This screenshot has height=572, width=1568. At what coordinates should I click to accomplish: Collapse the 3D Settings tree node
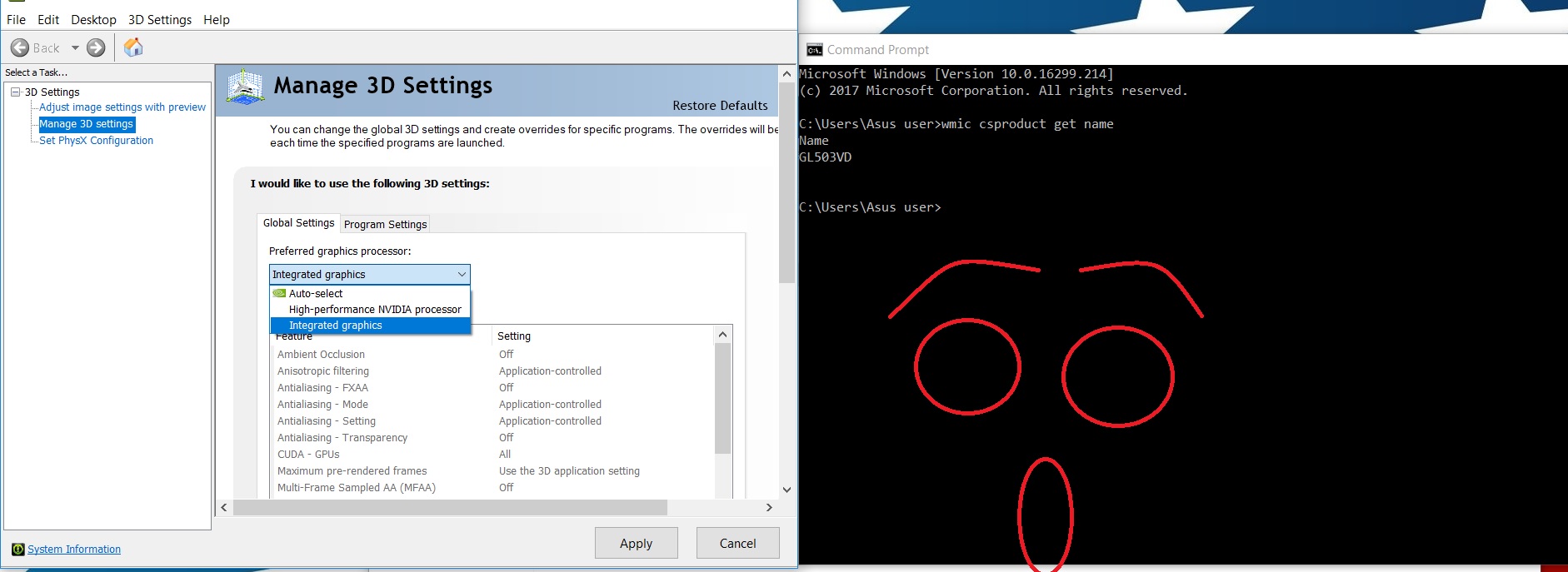click(15, 92)
